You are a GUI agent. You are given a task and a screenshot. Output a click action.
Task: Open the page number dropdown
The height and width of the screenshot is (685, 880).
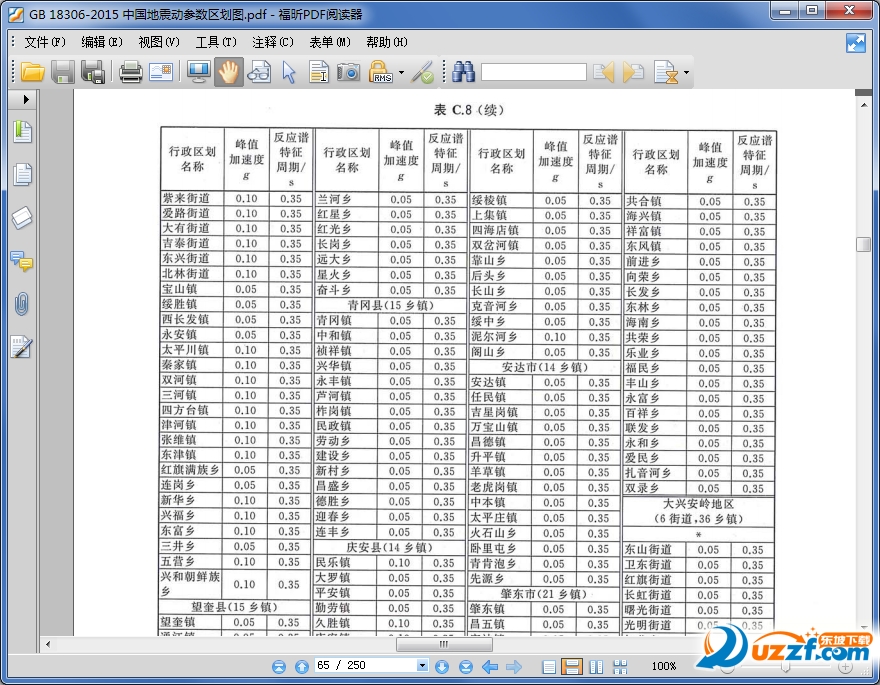click(x=421, y=666)
